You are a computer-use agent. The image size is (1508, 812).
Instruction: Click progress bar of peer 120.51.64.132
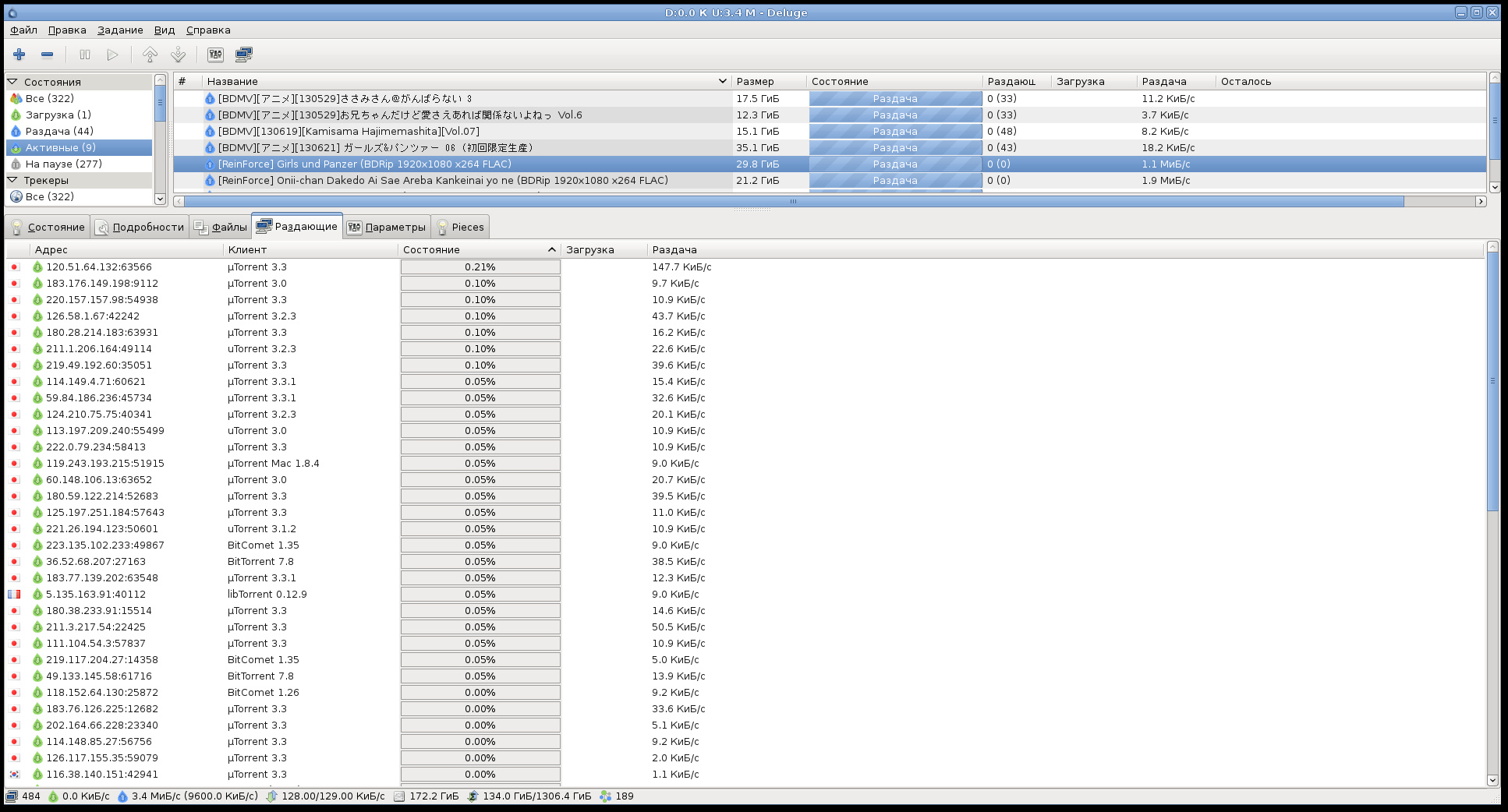tap(480, 267)
